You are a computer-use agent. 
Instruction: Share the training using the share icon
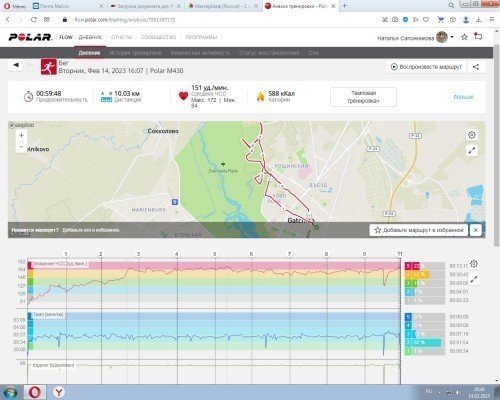click(x=476, y=67)
